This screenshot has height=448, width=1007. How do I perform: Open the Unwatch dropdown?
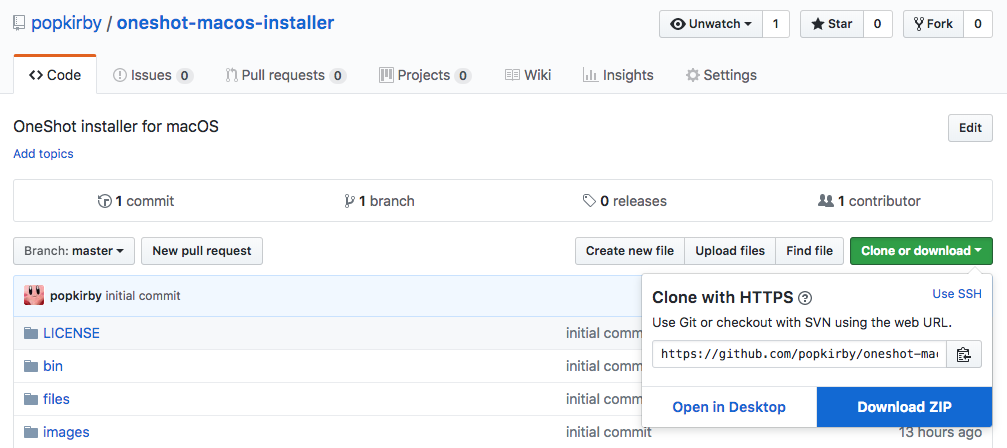[x=711, y=24]
